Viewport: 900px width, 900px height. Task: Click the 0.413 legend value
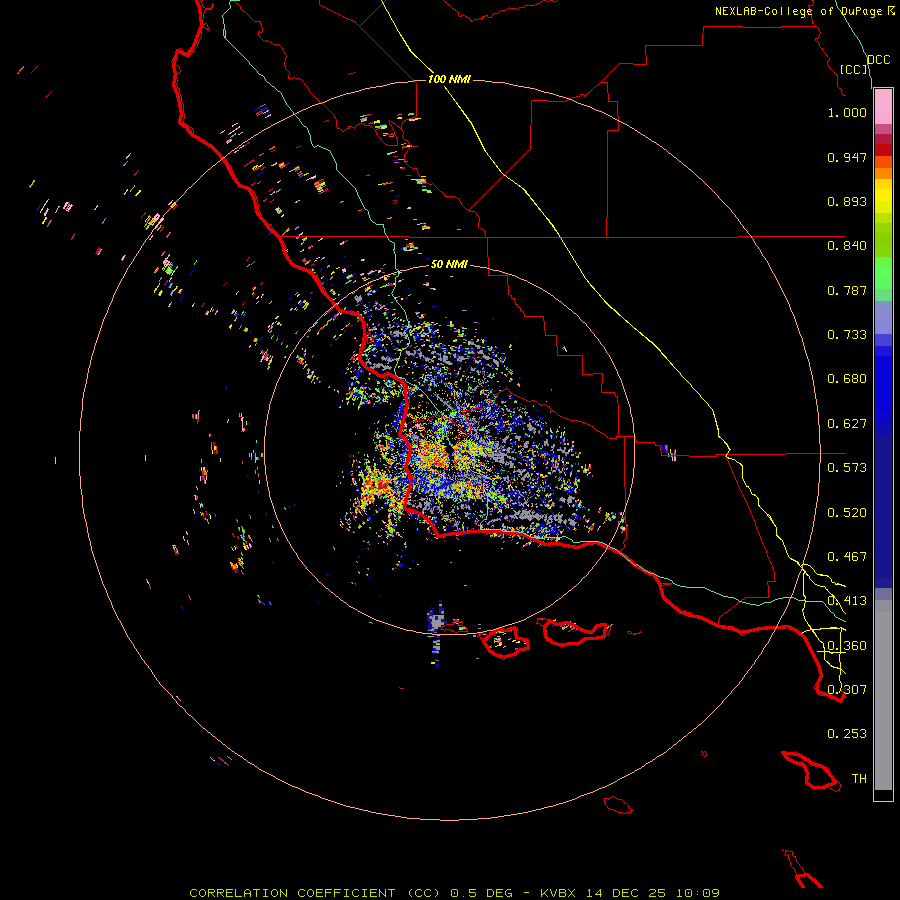(847, 601)
